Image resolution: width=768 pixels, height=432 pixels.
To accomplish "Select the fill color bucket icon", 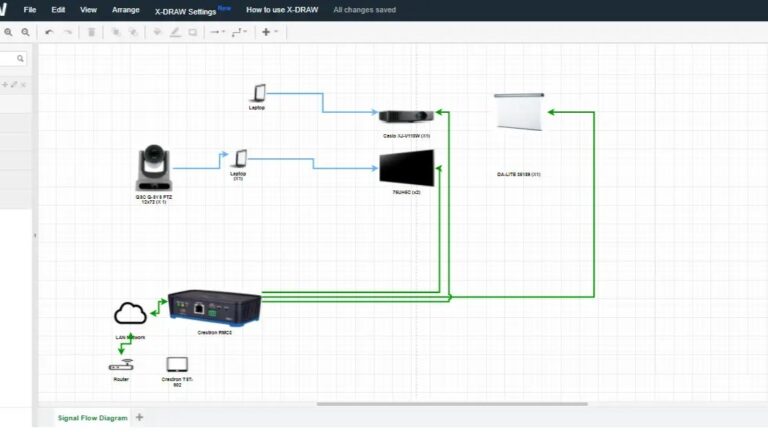I will point(157,32).
